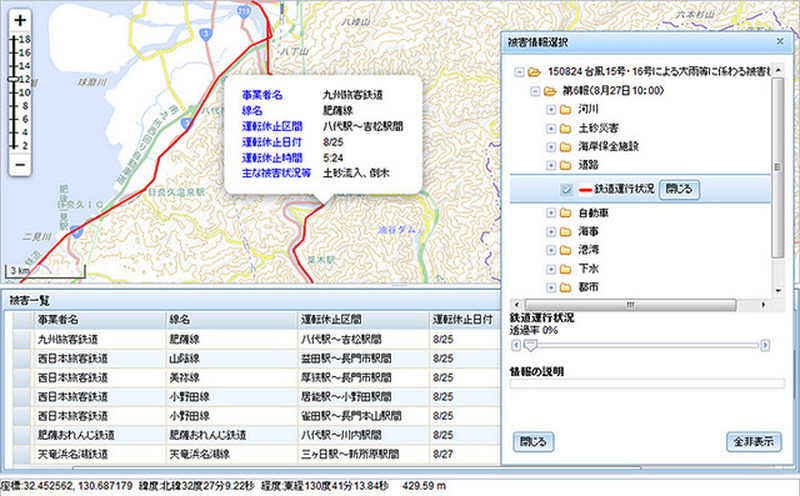Close the 被害情報選択 panel with the X
Viewport: 800px width, 496px height.
pyautogui.click(x=779, y=42)
